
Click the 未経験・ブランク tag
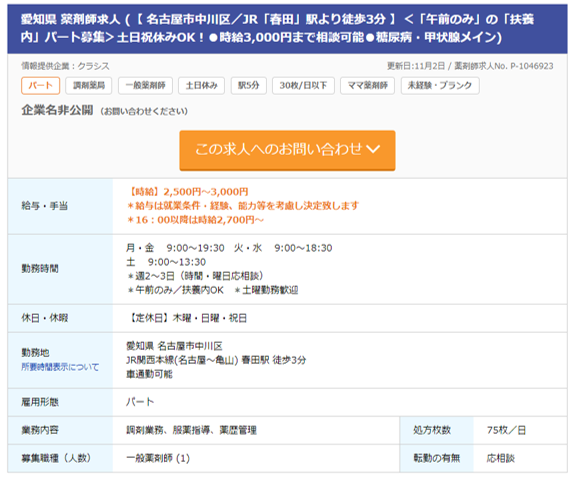440,86
